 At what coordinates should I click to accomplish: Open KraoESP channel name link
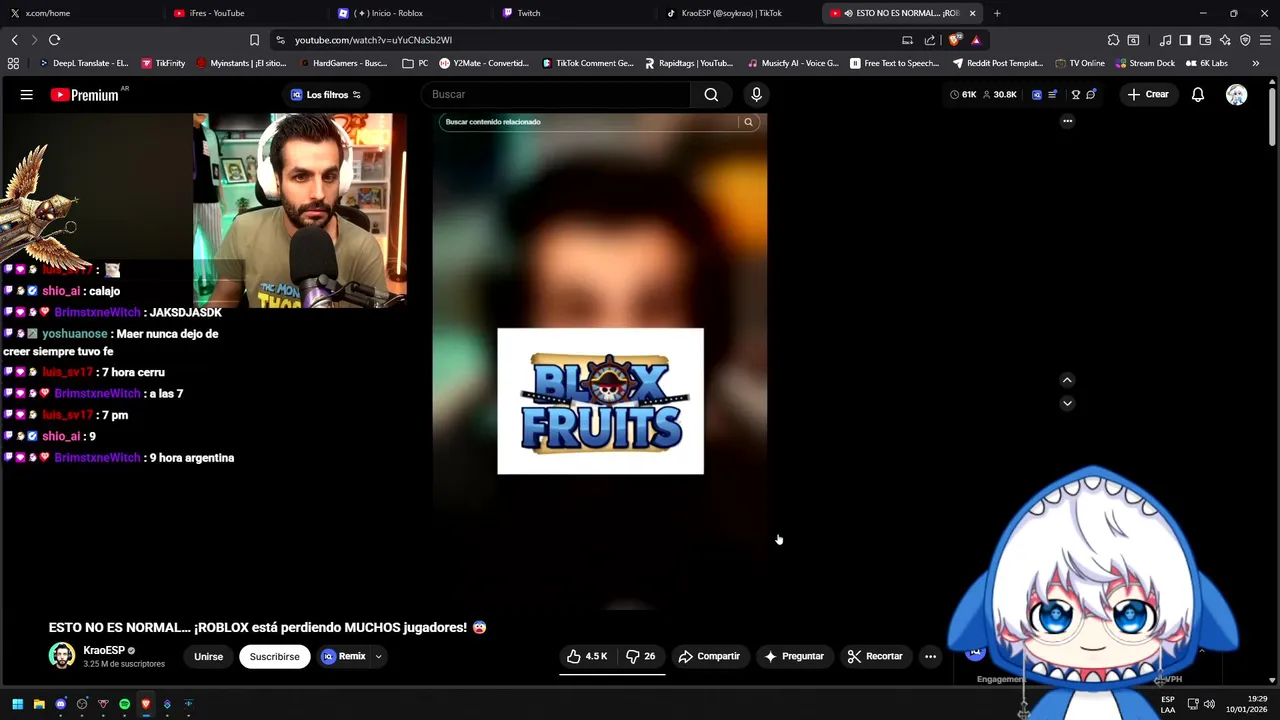104,650
